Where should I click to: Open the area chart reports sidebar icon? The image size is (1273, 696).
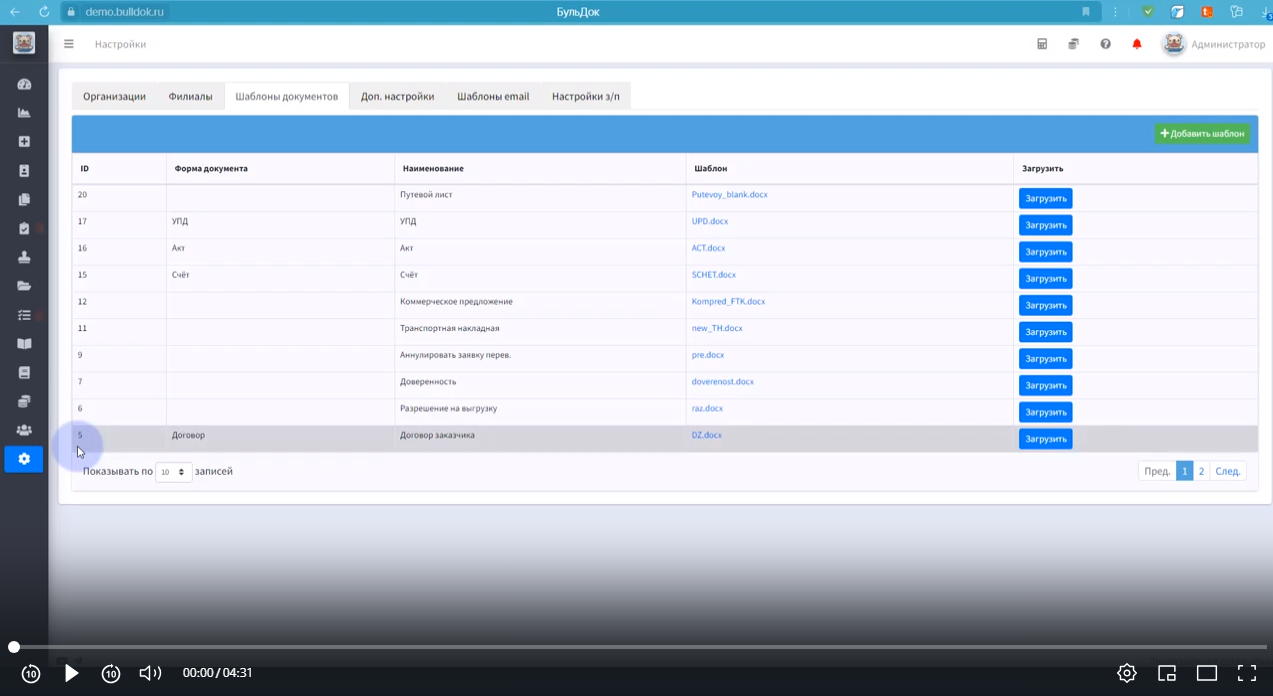(24, 113)
